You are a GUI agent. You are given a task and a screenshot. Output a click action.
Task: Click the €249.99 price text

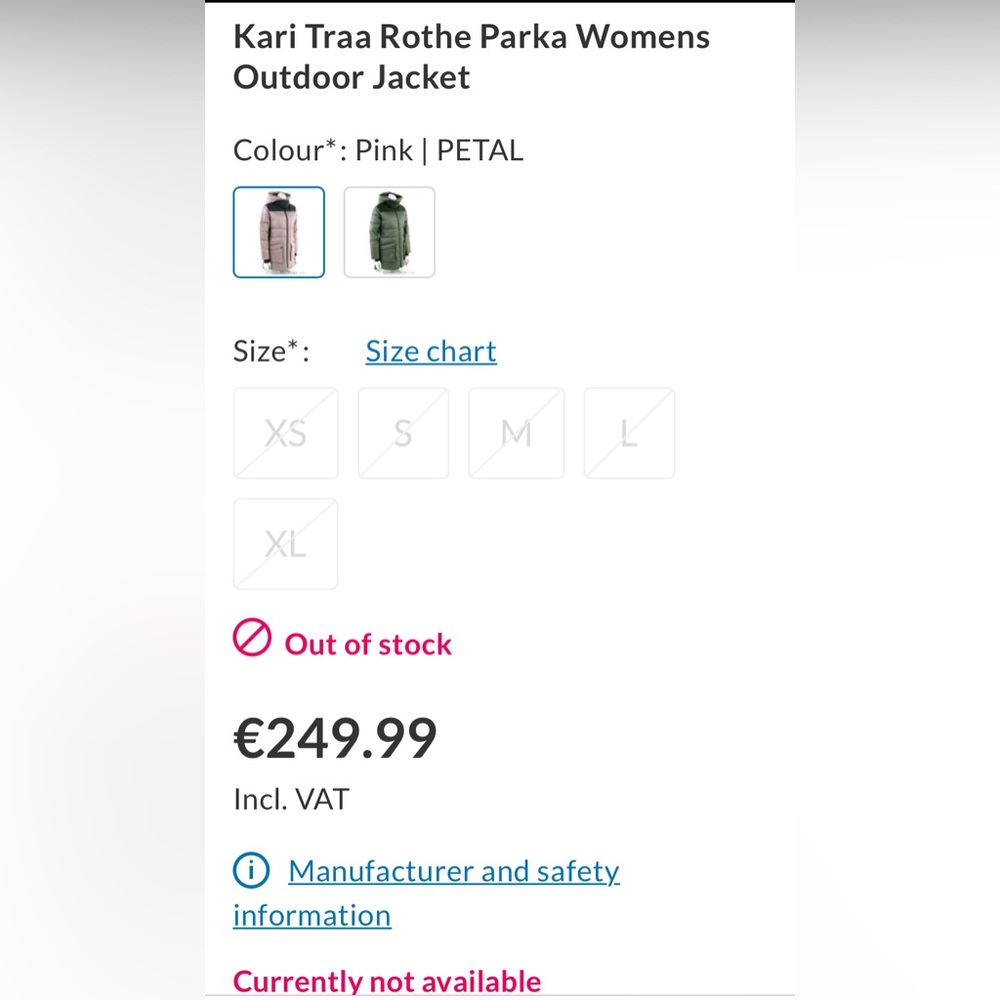(x=335, y=736)
